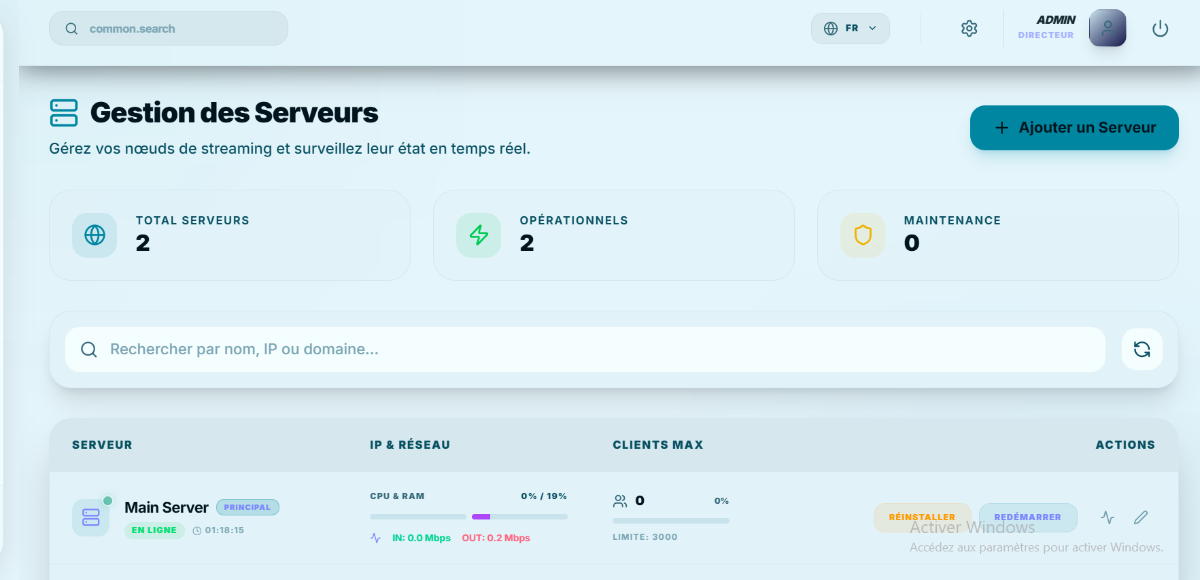Click the globe icon on Total Serveurs
1200x580 pixels.
point(95,235)
